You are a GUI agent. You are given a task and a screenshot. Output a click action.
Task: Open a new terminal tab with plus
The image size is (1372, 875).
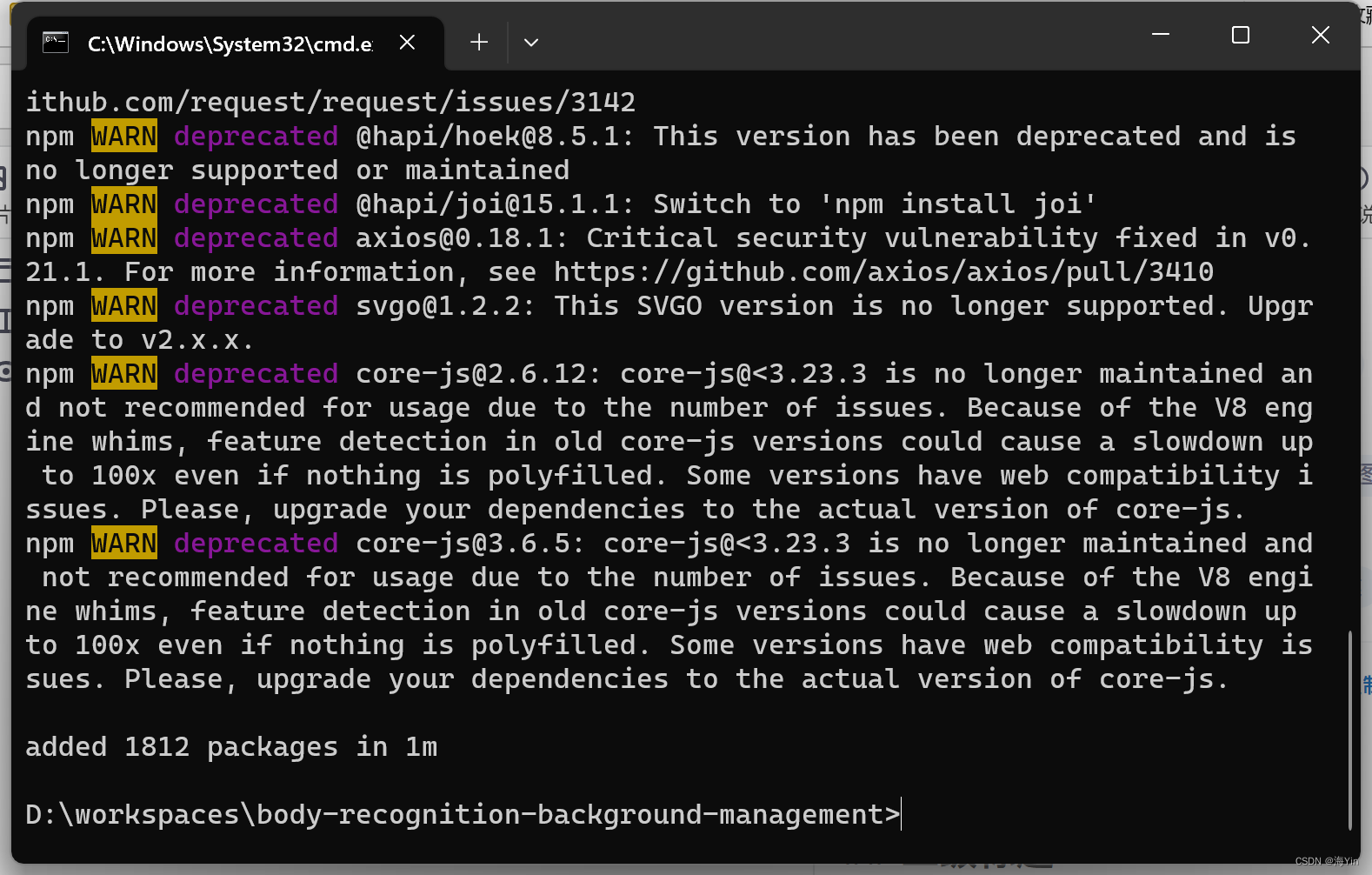[x=479, y=42]
